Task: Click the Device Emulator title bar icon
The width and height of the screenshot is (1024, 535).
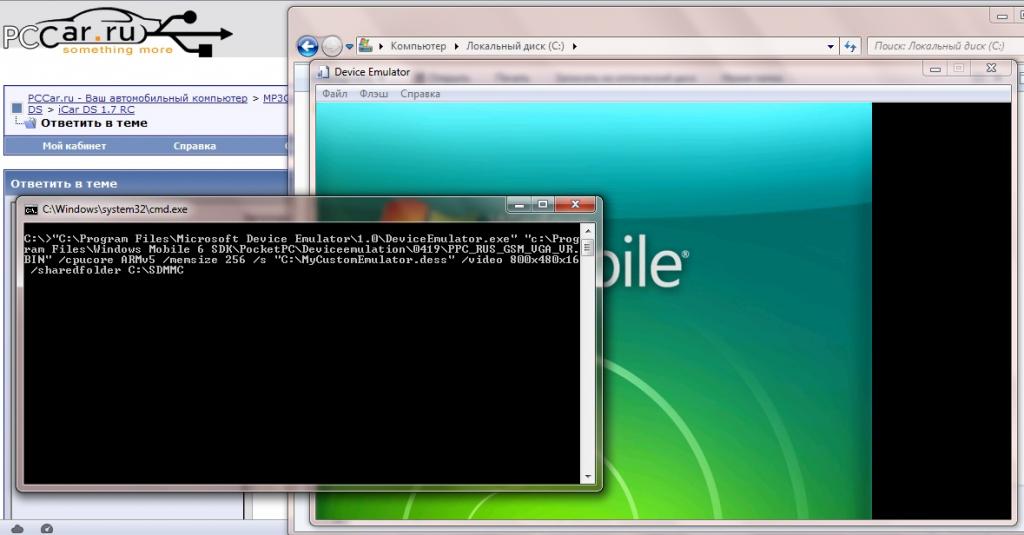Action: coord(323,72)
